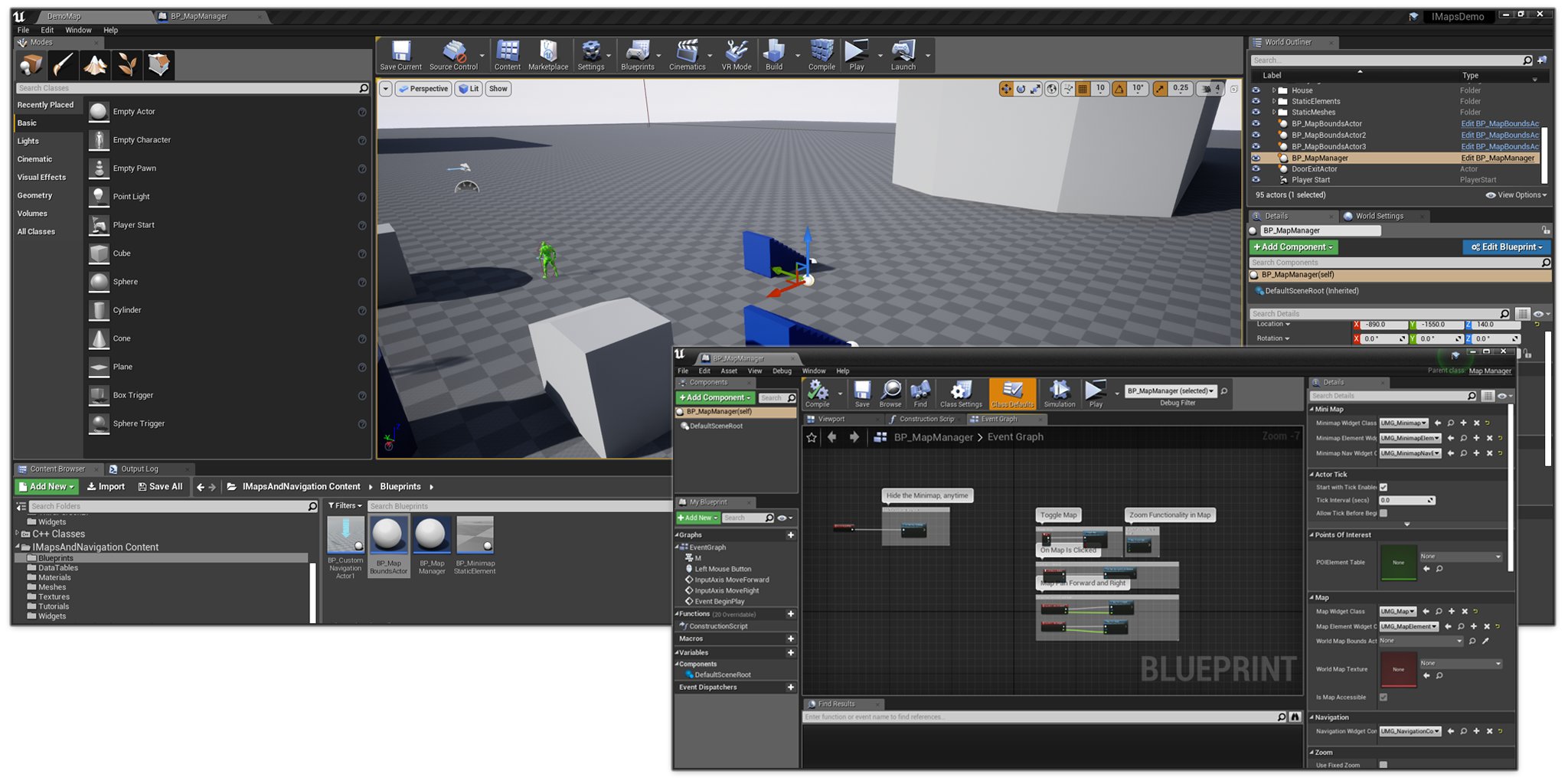Screen dimensions: 1568x784
Task: Click Save Current in main toolbar
Action: point(400,56)
